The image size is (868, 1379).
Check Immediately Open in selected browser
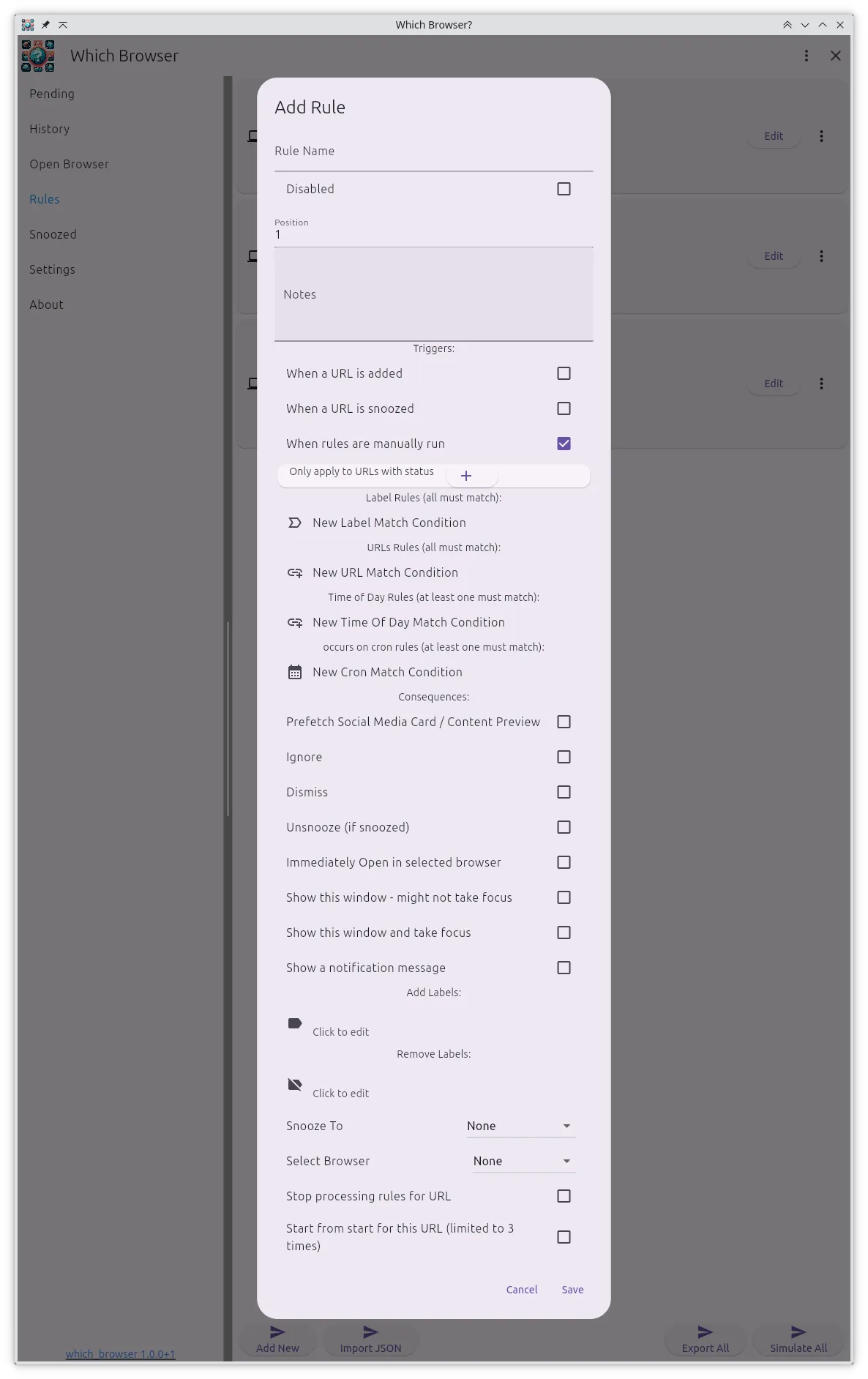click(564, 862)
